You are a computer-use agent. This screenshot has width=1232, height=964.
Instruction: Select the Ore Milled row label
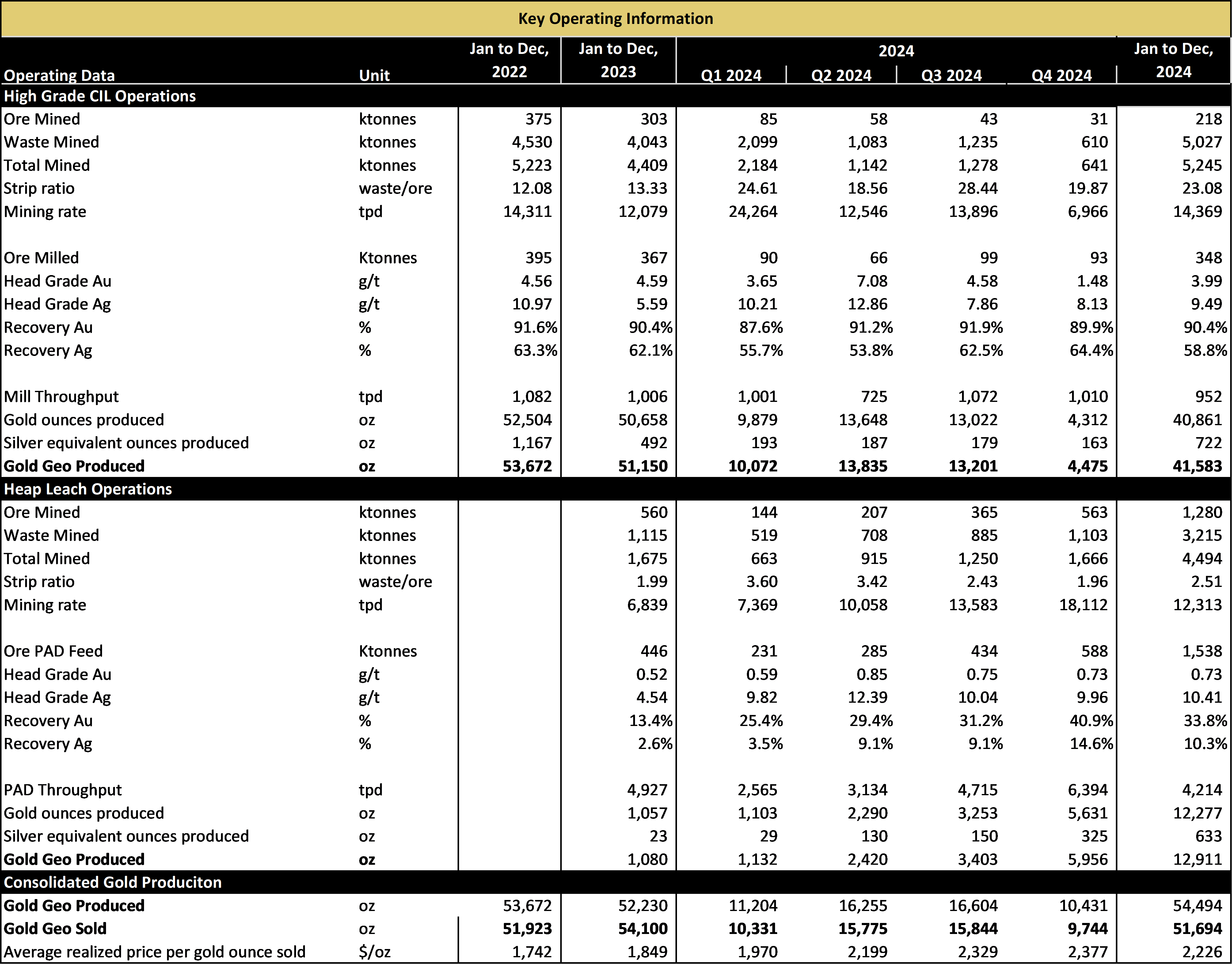[41, 257]
